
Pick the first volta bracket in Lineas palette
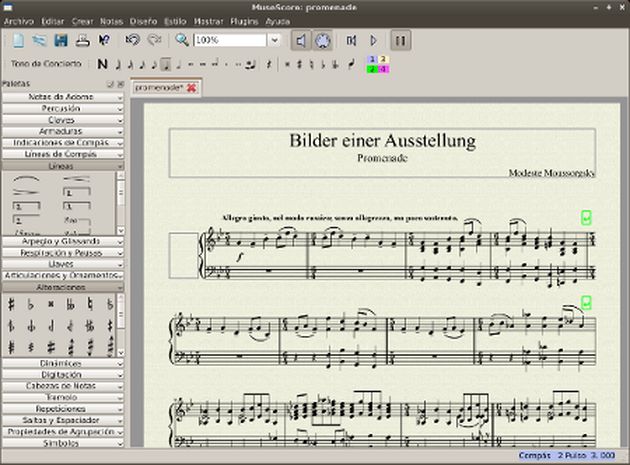click(x=77, y=192)
